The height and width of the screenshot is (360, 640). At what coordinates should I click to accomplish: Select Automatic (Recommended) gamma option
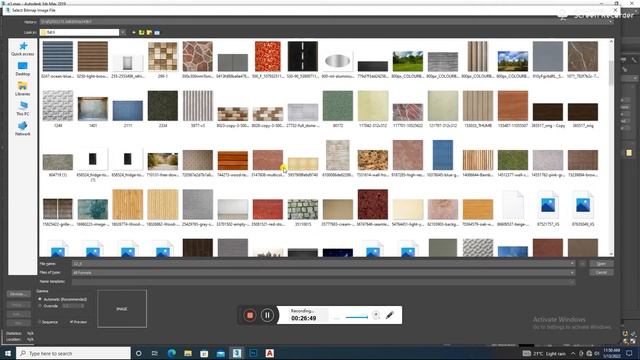point(62,299)
